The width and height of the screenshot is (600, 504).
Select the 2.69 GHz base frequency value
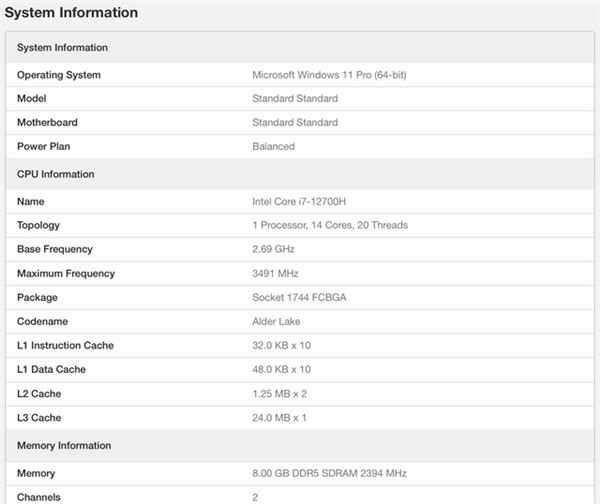pos(272,249)
